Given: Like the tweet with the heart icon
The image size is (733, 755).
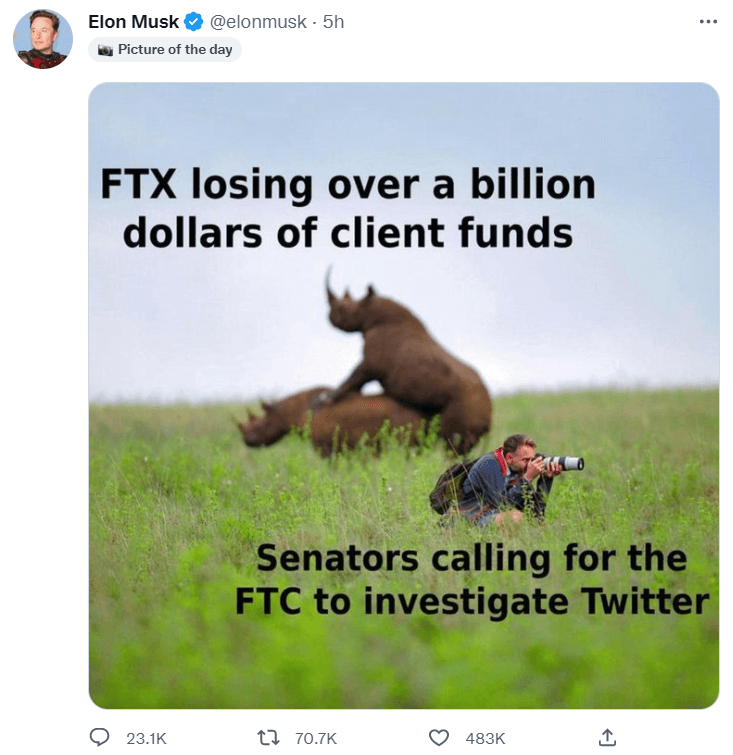Looking at the screenshot, I should [438, 738].
